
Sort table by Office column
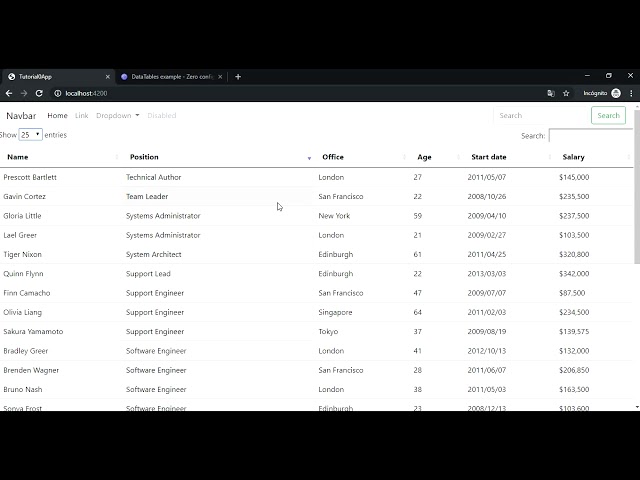[333, 157]
